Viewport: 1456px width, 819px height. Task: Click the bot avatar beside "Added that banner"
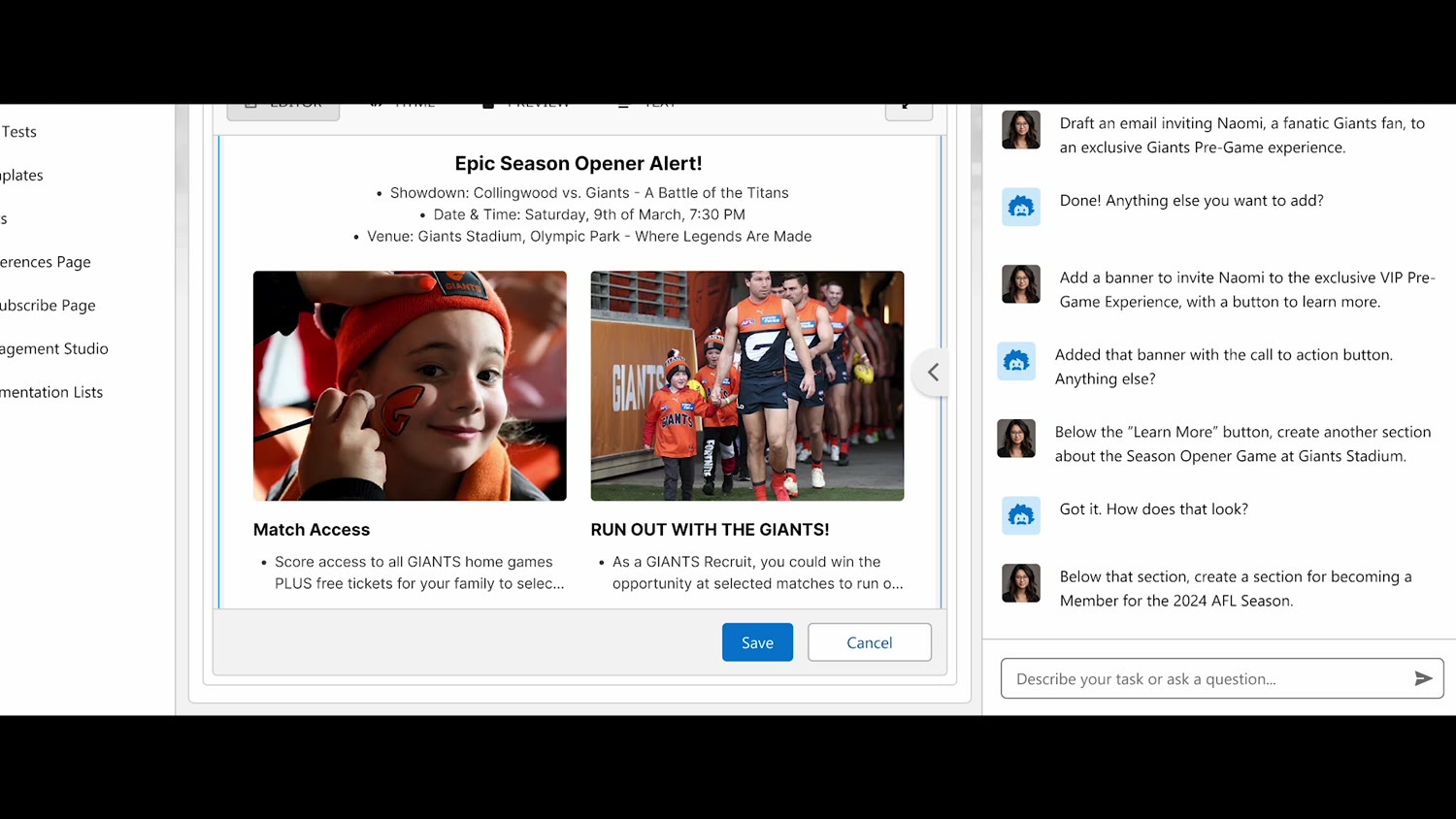[1016, 361]
